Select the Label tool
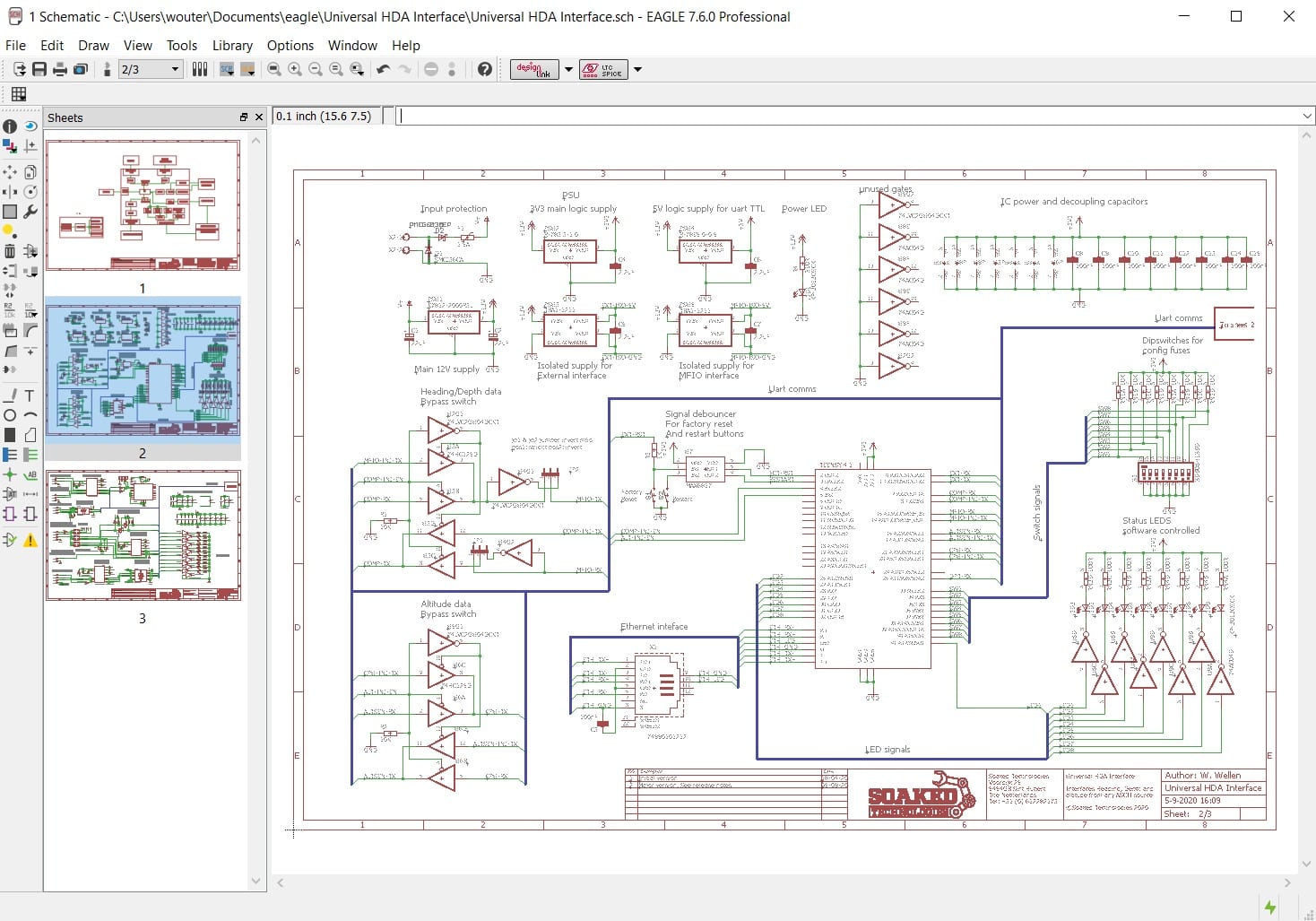Image resolution: width=1316 pixels, height=921 pixels. tap(30, 474)
